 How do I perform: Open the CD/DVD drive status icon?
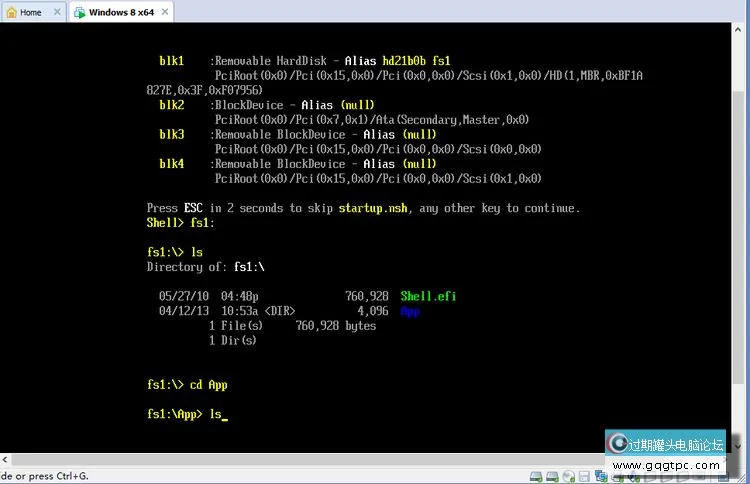tap(569, 476)
